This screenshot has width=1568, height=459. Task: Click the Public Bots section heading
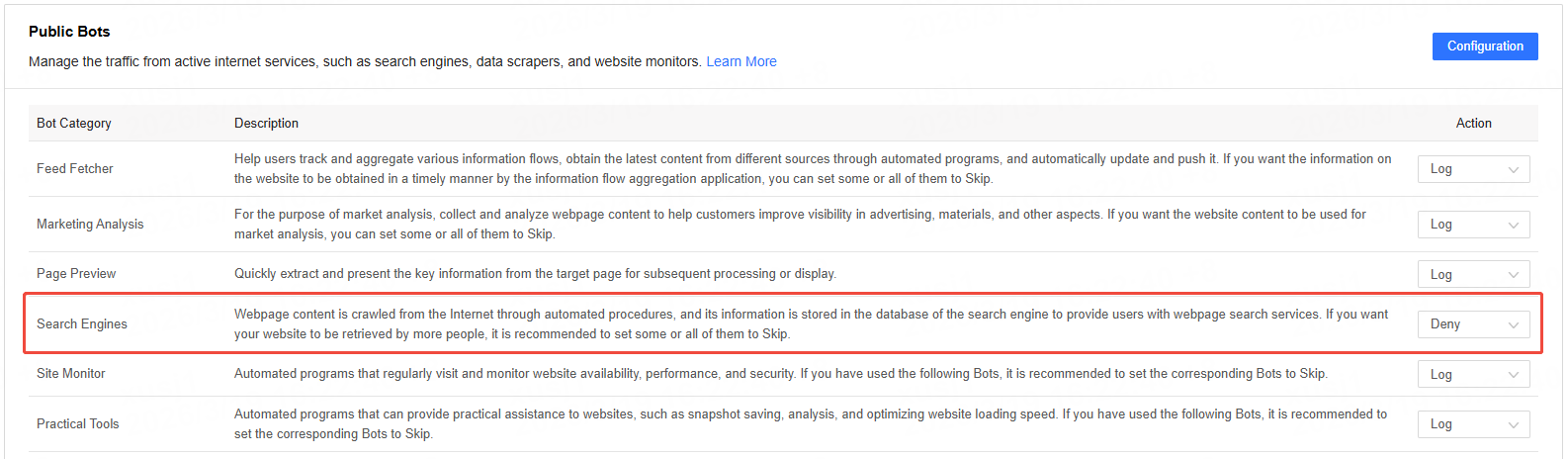[69, 32]
